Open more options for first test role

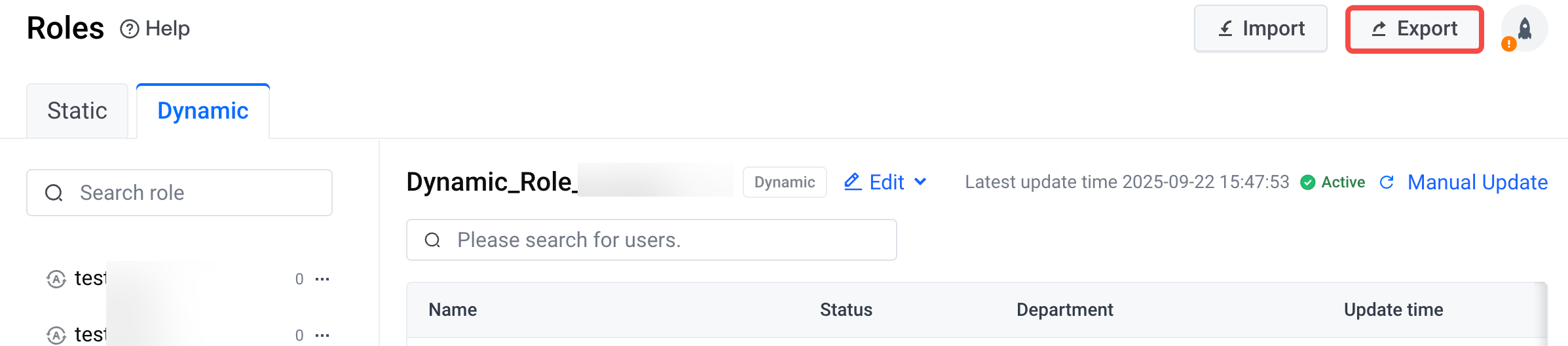click(322, 279)
